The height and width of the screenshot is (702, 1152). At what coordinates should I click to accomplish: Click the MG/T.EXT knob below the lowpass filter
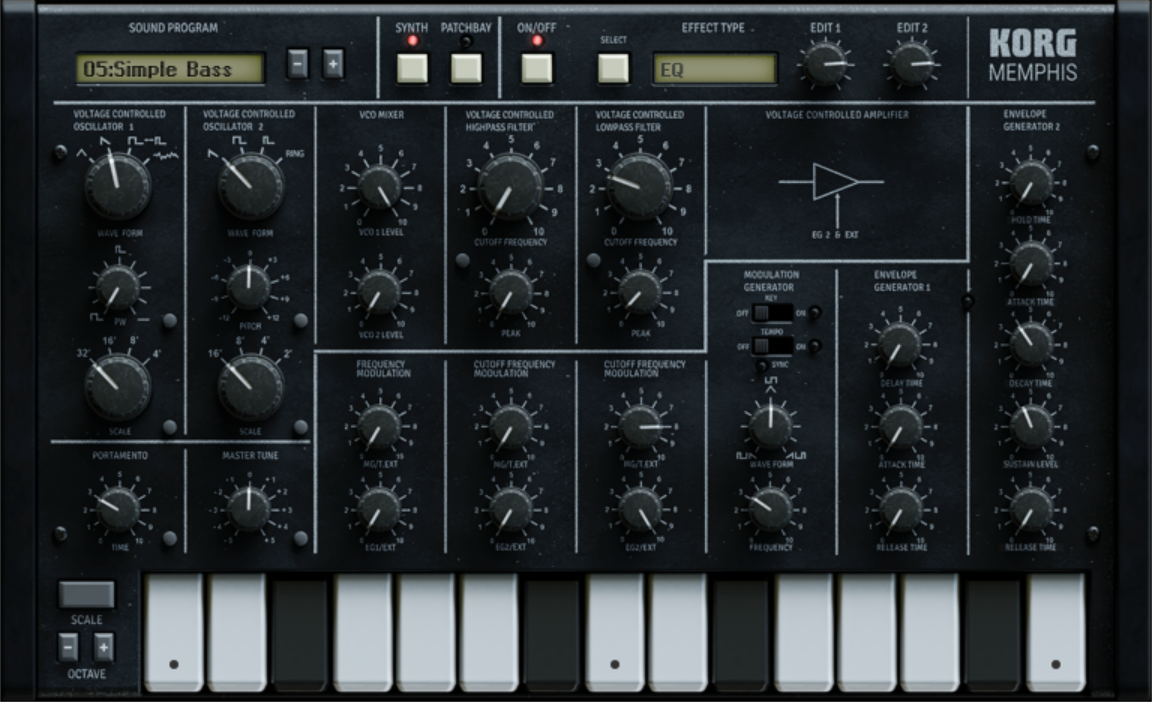pos(640,426)
